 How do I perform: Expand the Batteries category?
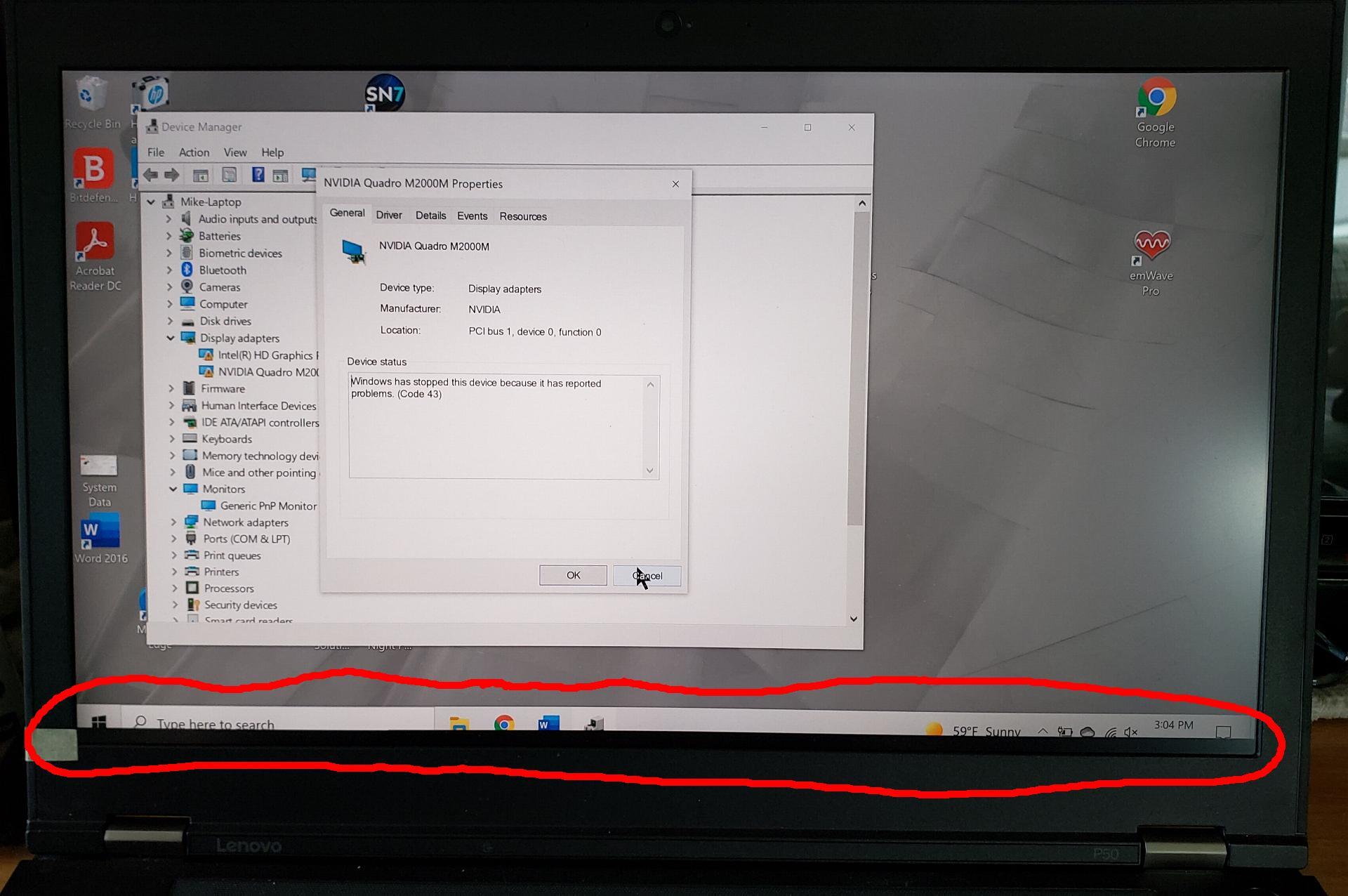click(168, 236)
